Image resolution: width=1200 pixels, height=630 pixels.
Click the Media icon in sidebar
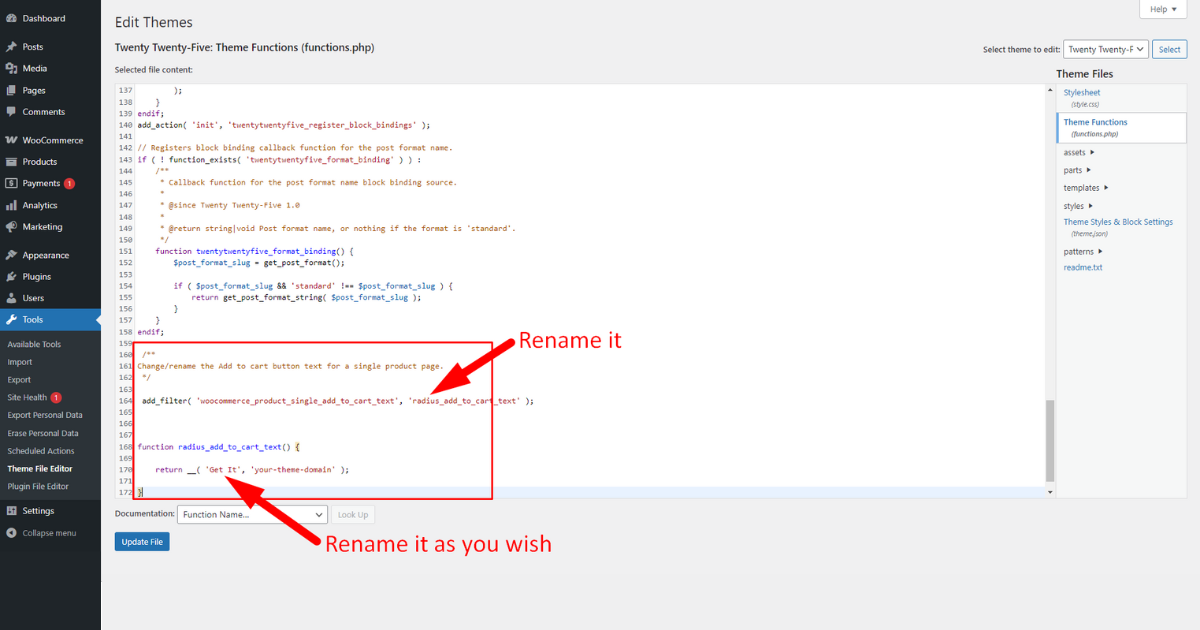pos(11,69)
